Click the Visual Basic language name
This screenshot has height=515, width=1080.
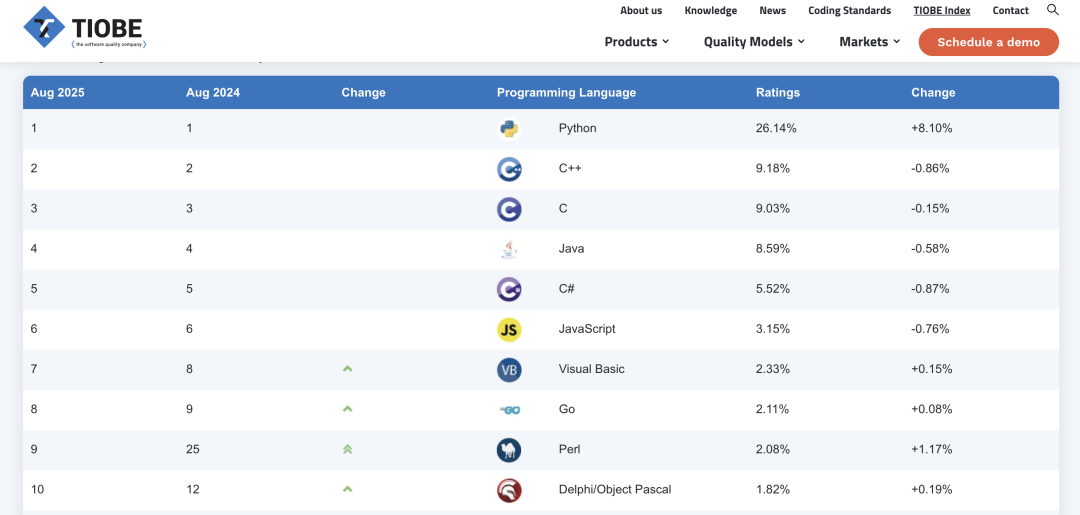tap(592, 369)
